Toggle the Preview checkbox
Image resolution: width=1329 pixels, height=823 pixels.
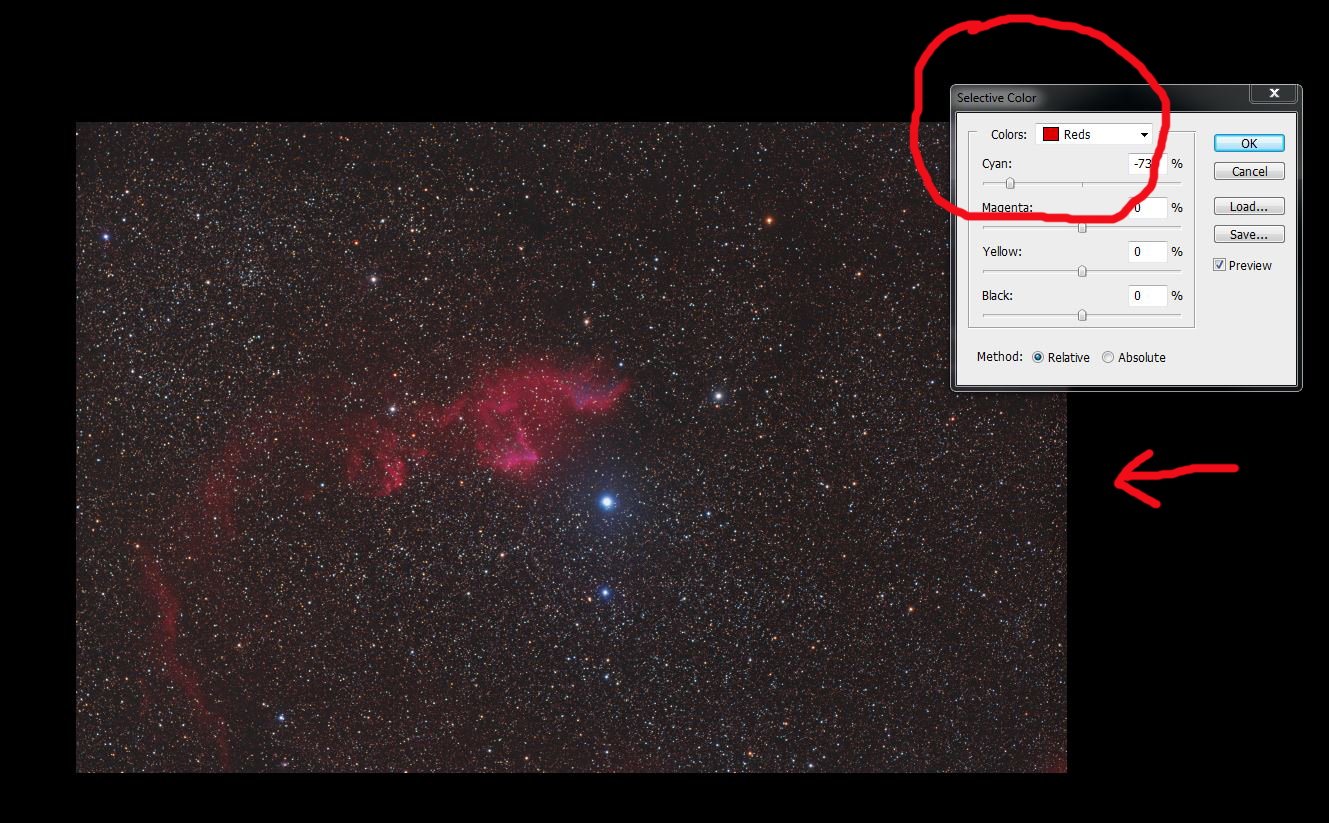pos(1219,264)
